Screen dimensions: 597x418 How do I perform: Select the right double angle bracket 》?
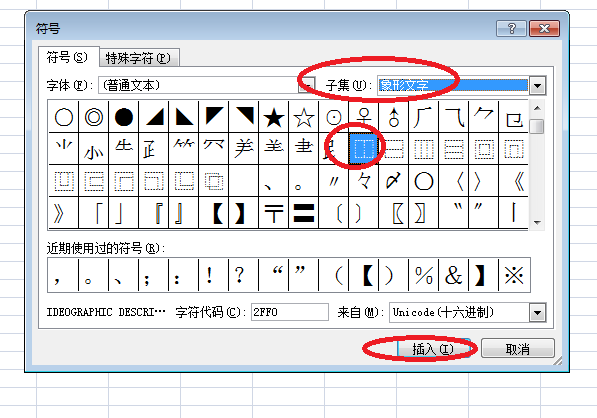click(64, 213)
